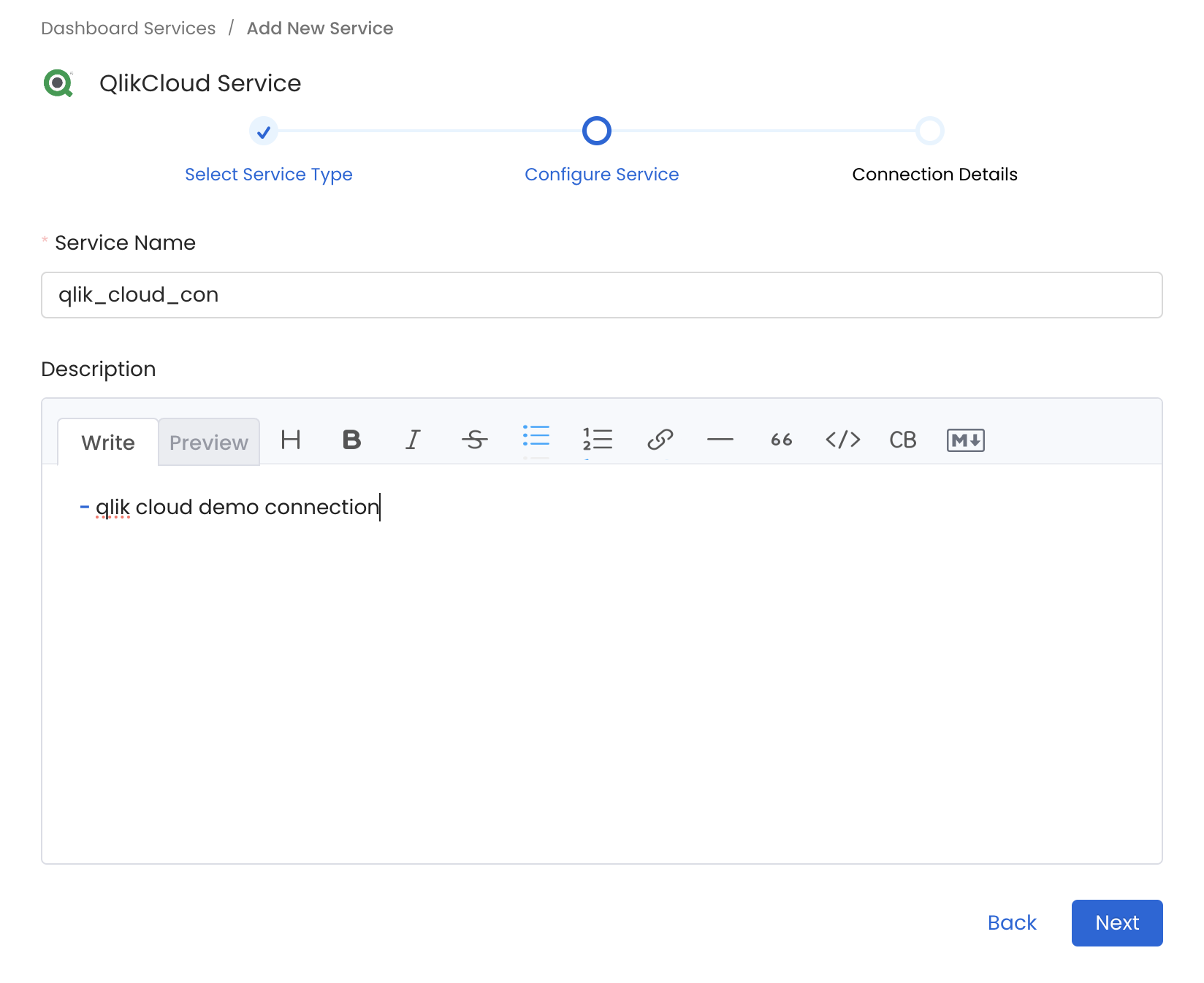Screen dimensions: 1204x983
Task: Insert code block with CB button
Action: pos(902,440)
